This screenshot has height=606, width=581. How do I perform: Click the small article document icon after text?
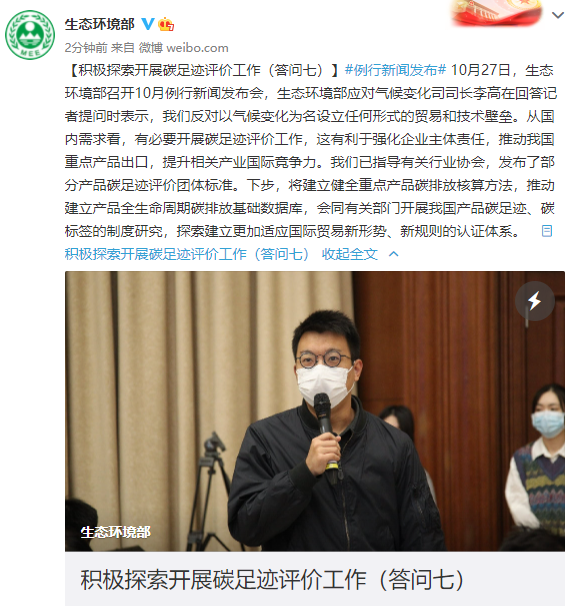pyautogui.click(x=547, y=231)
